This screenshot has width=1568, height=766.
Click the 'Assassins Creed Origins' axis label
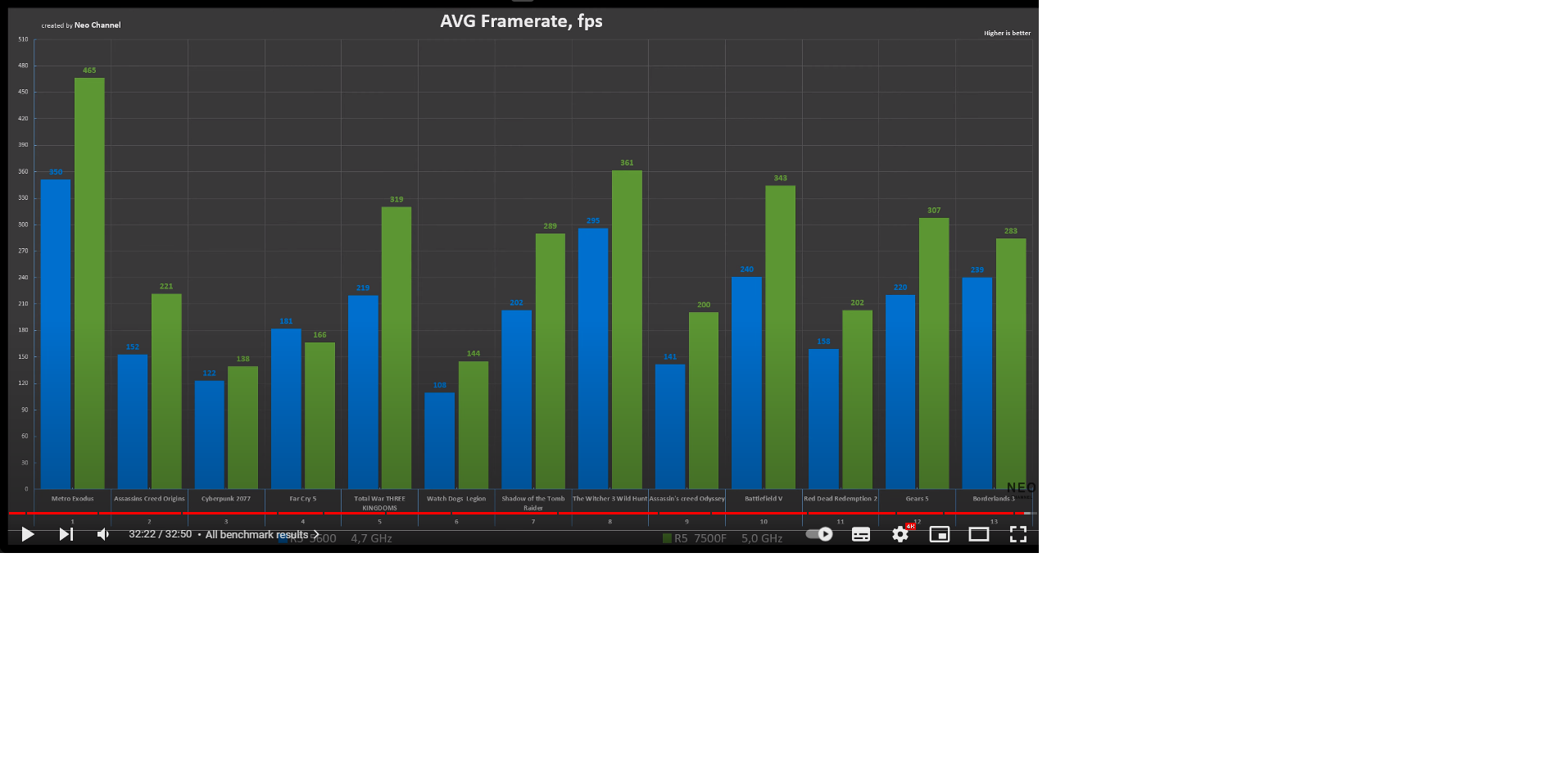pos(149,498)
